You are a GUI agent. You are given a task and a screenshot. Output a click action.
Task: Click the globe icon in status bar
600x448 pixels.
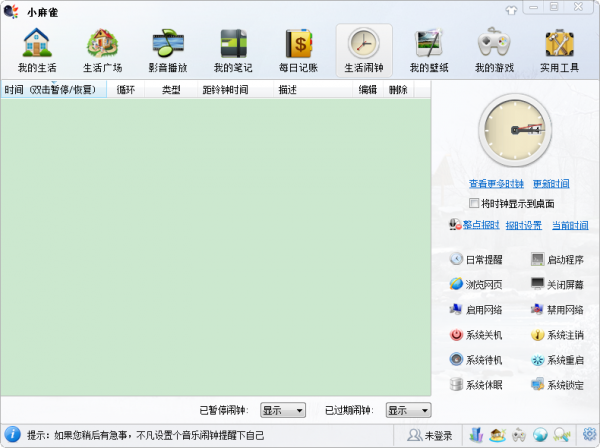point(540,435)
